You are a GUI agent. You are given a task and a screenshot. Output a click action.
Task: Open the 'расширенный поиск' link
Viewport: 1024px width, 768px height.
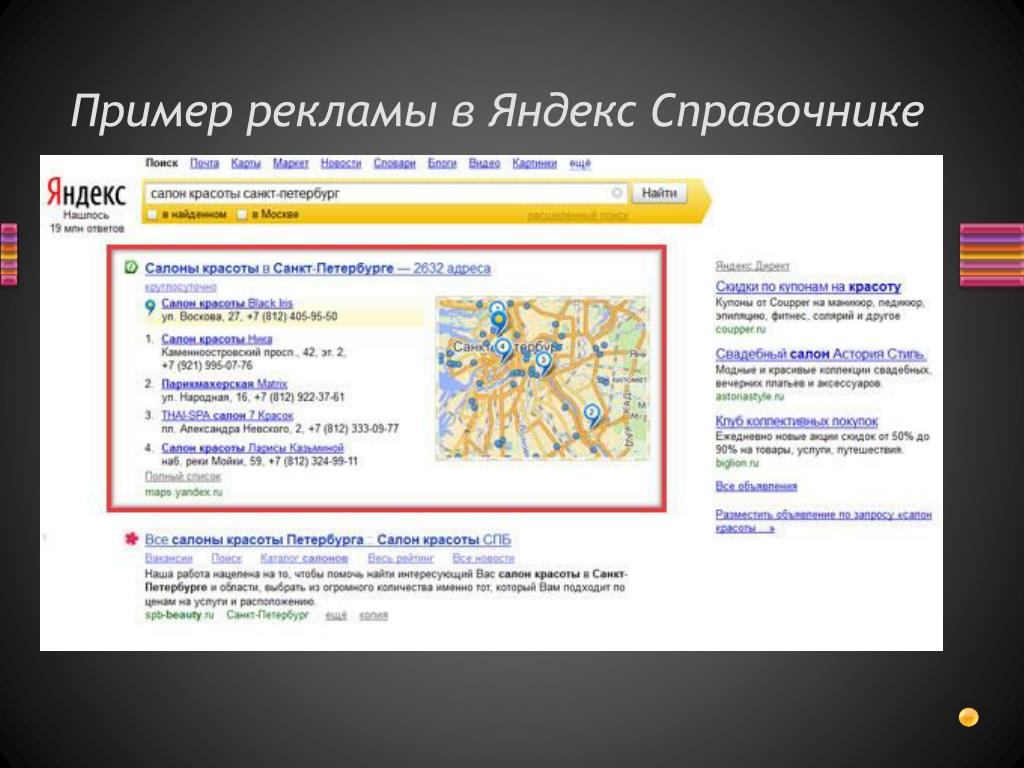(x=577, y=215)
